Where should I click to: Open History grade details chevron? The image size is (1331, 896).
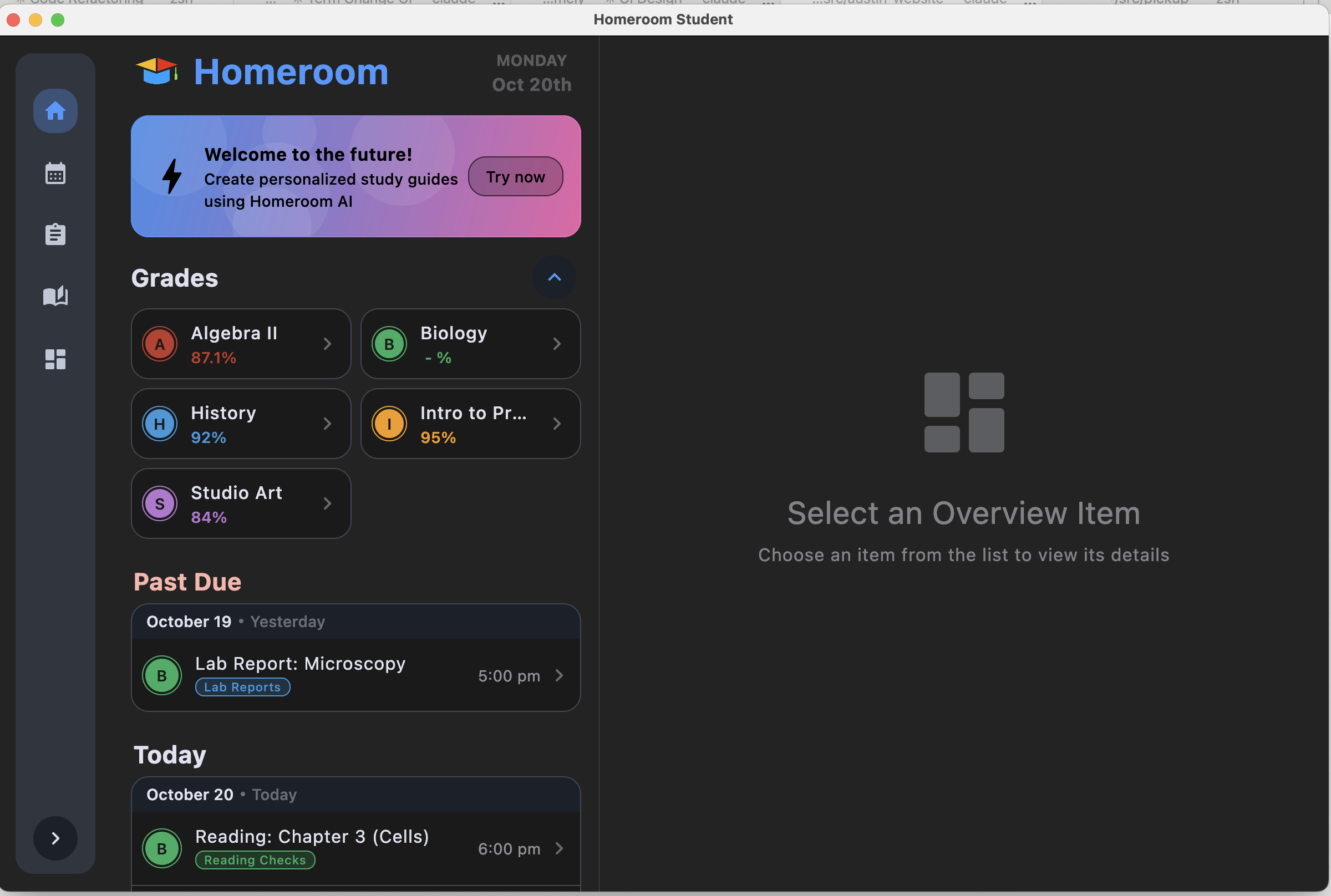[x=327, y=424]
